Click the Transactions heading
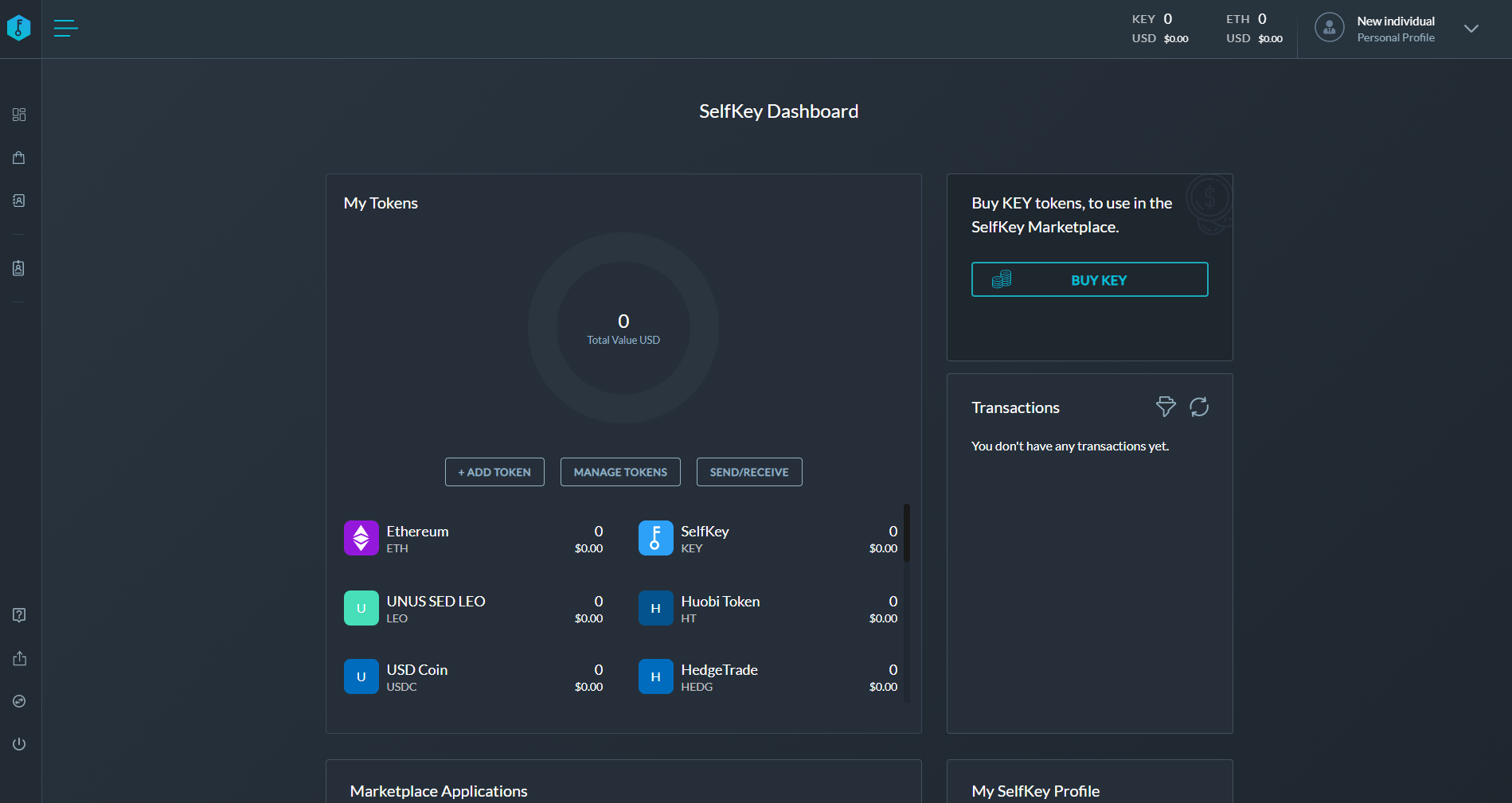The width and height of the screenshot is (1512, 803). coord(1015,407)
